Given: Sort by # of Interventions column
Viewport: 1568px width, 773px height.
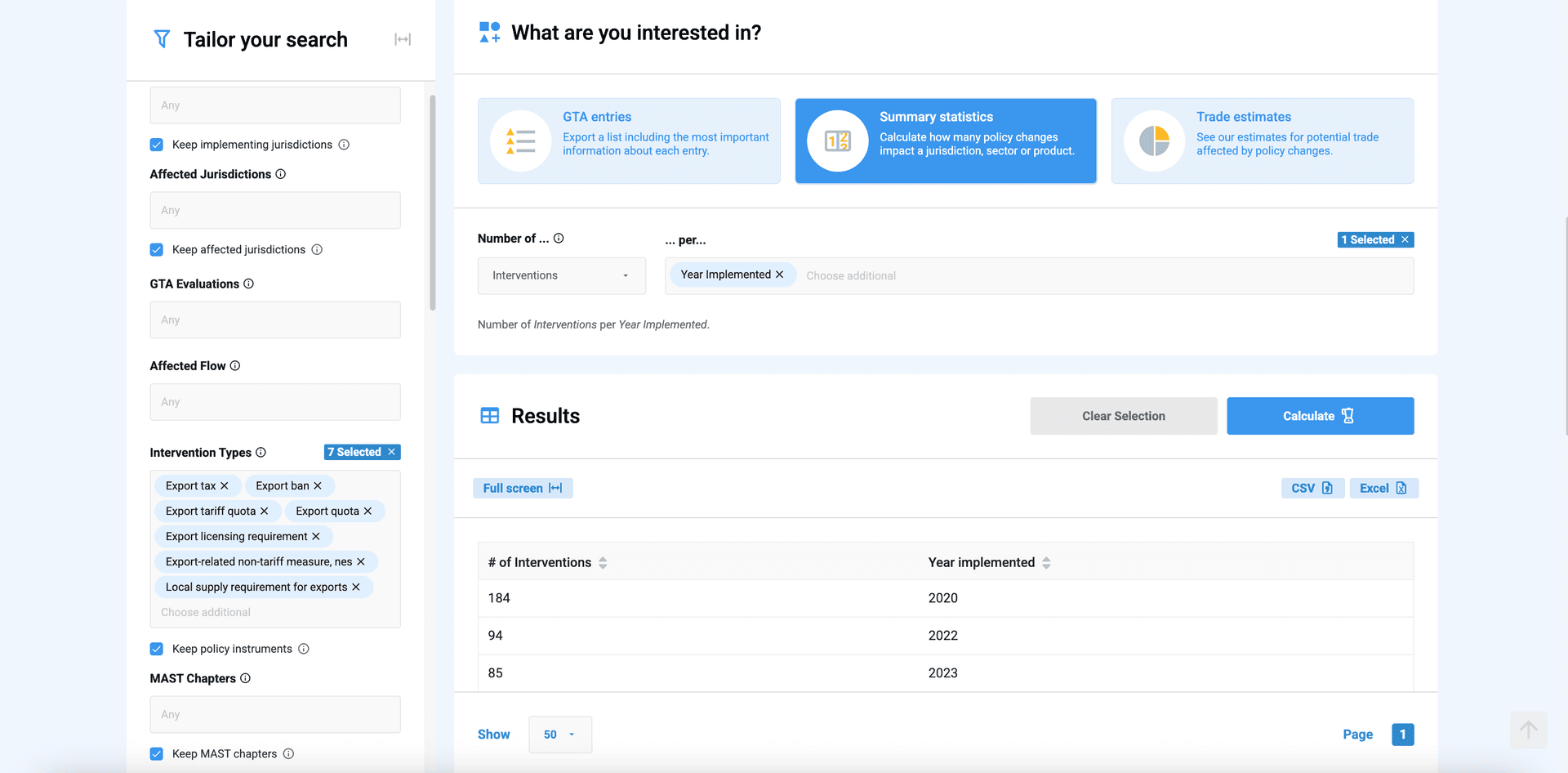Looking at the screenshot, I should [603, 563].
